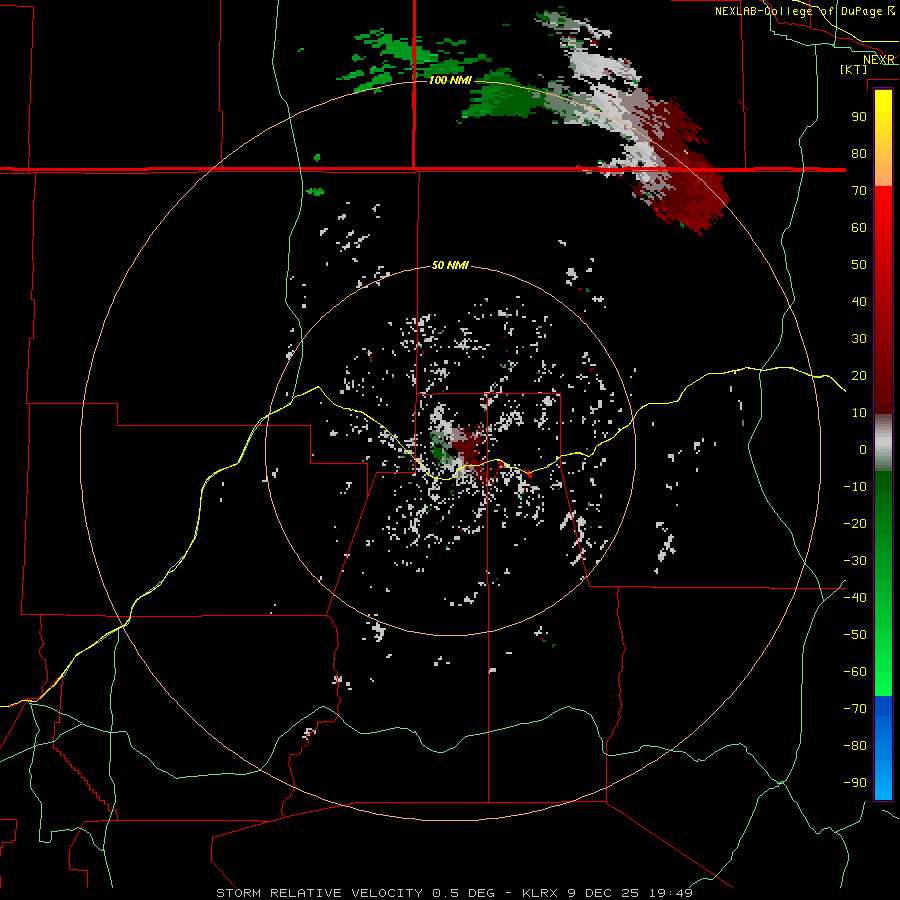Image resolution: width=900 pixels, height=900 pixels.
Task: Click the -10 value on velocity scale
Action: (855, 487)
